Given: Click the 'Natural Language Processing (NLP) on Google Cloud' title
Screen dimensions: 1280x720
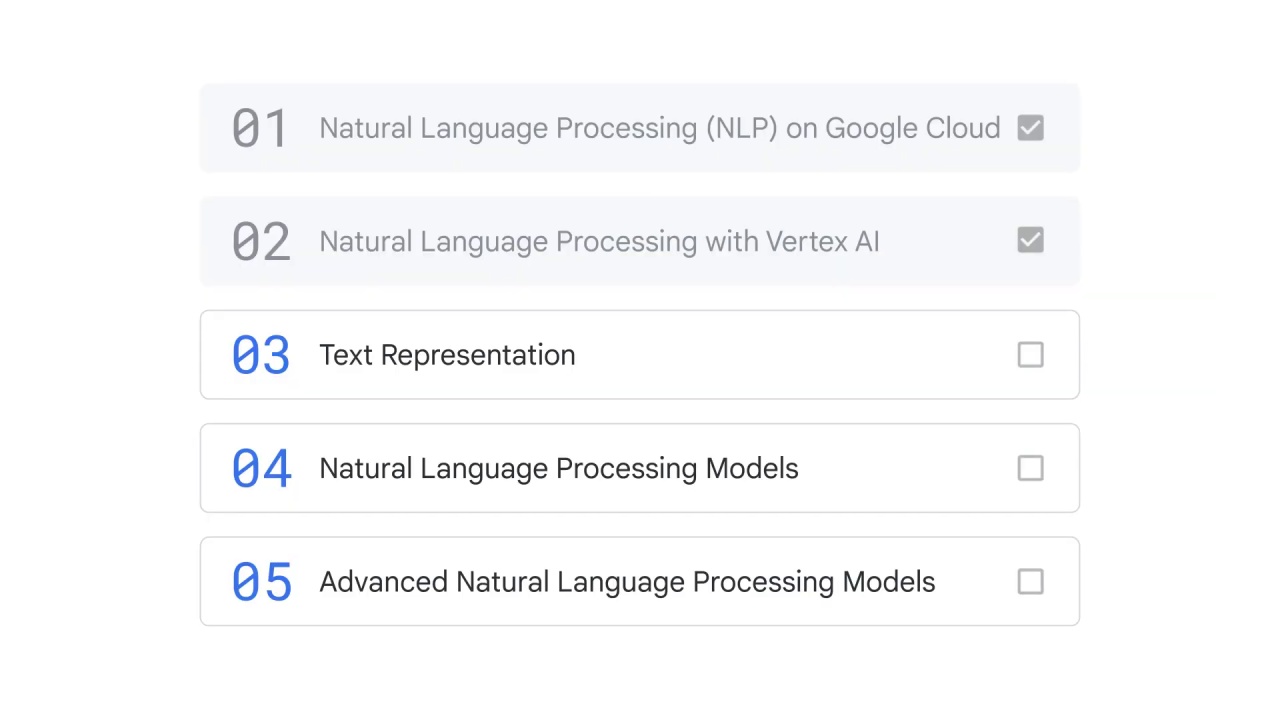Looking at the screenshot, I should pos(659,129).
